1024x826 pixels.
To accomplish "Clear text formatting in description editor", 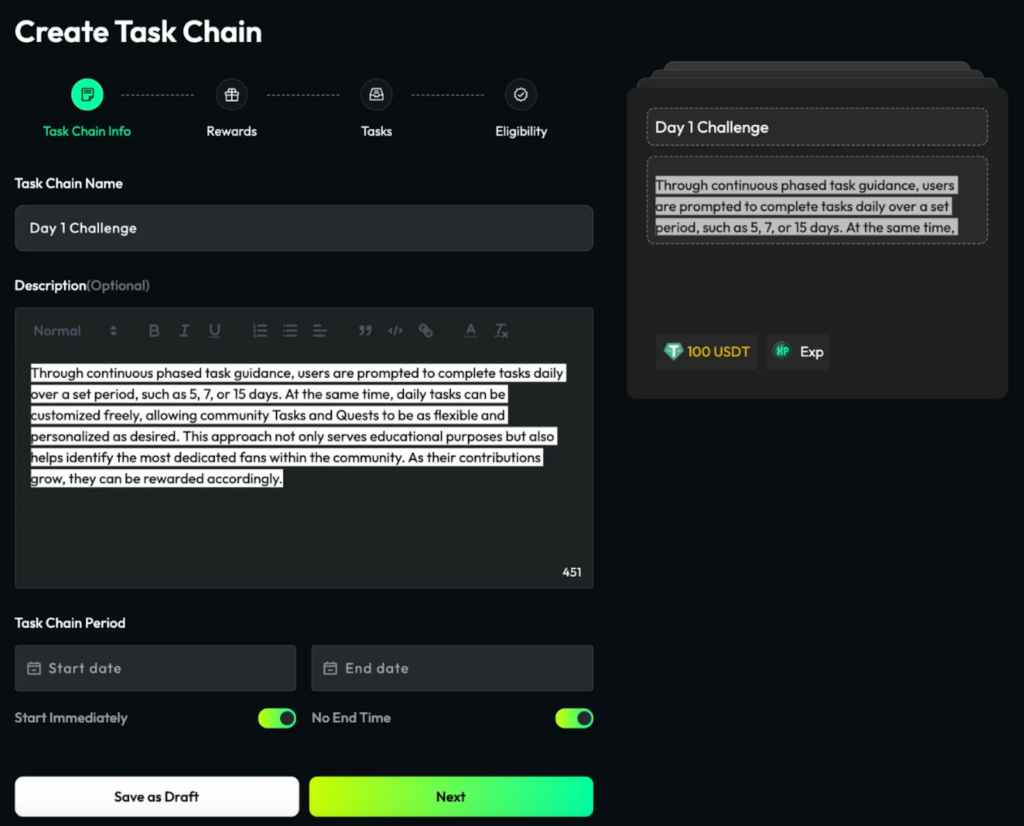I will (x=501, y=331).
